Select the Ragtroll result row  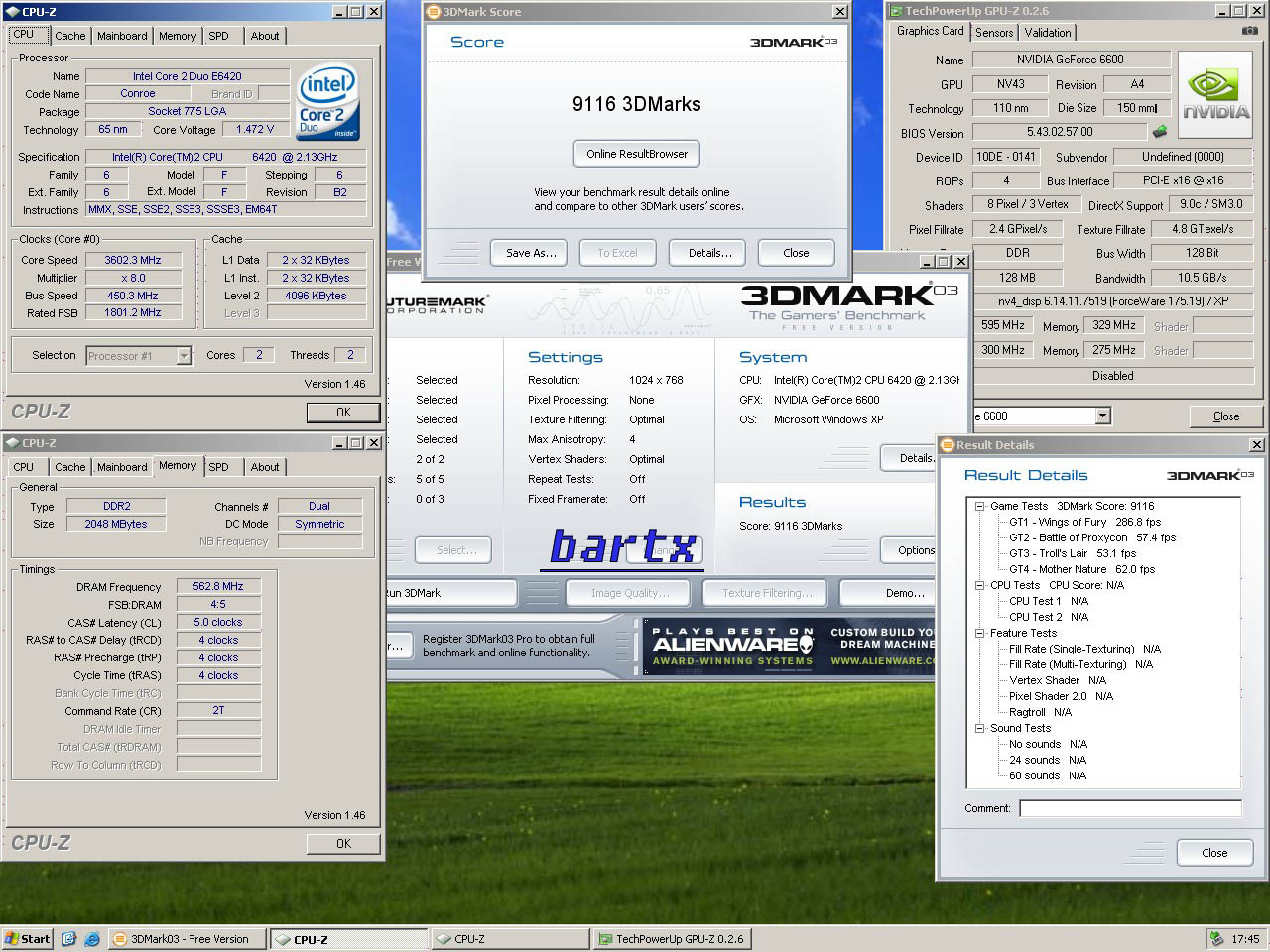coord(1040,712)
